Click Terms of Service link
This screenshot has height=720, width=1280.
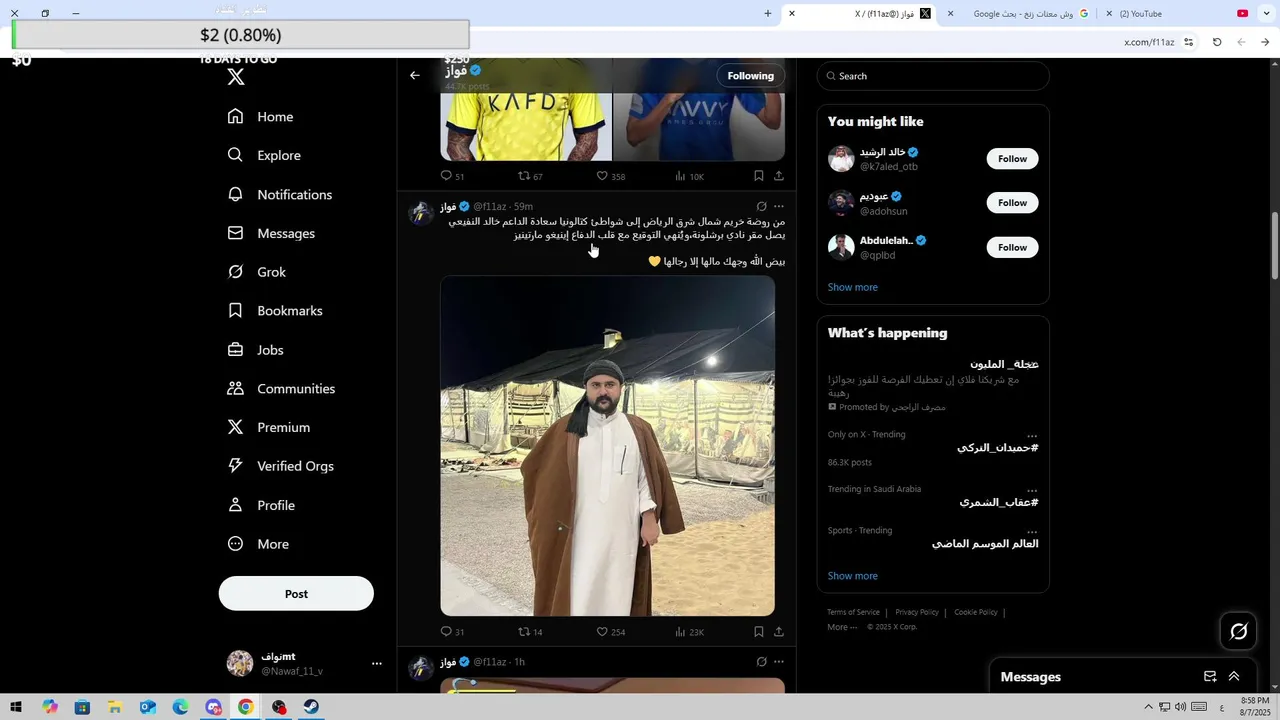point(853,612)
